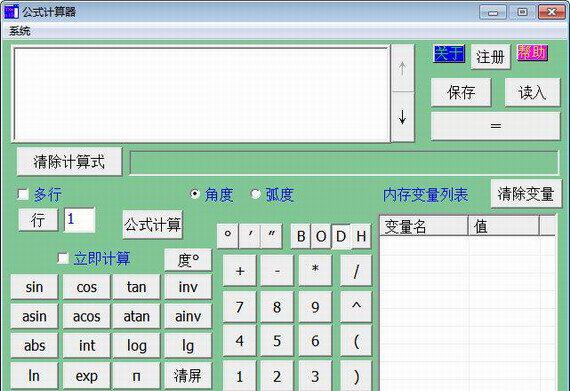The image size is (570, 391).
Task: Click the plus operator key
Action: [x=240, y=271]
